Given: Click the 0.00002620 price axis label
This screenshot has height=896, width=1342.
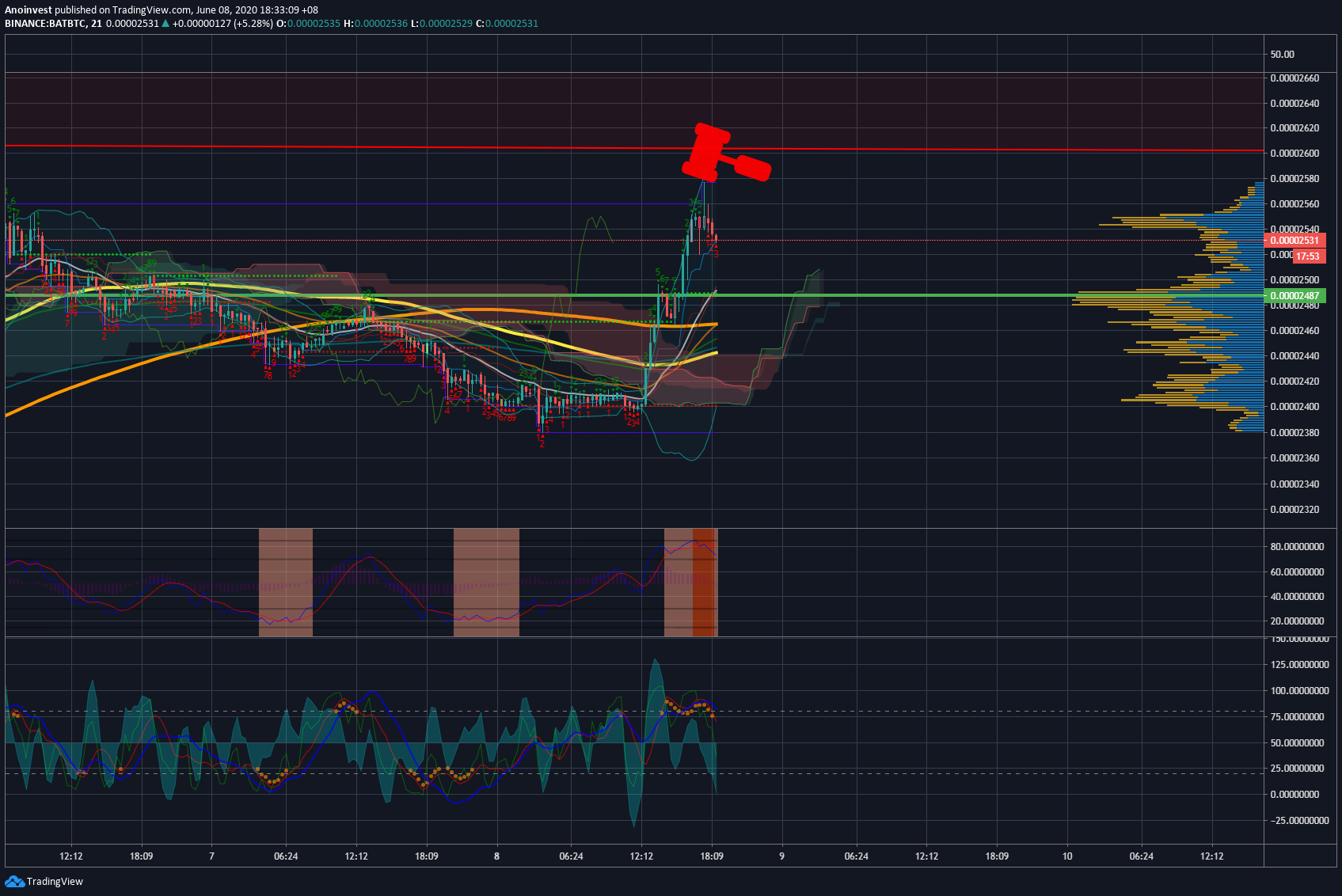Looking at the screenshot, I should coord(1294,128).
